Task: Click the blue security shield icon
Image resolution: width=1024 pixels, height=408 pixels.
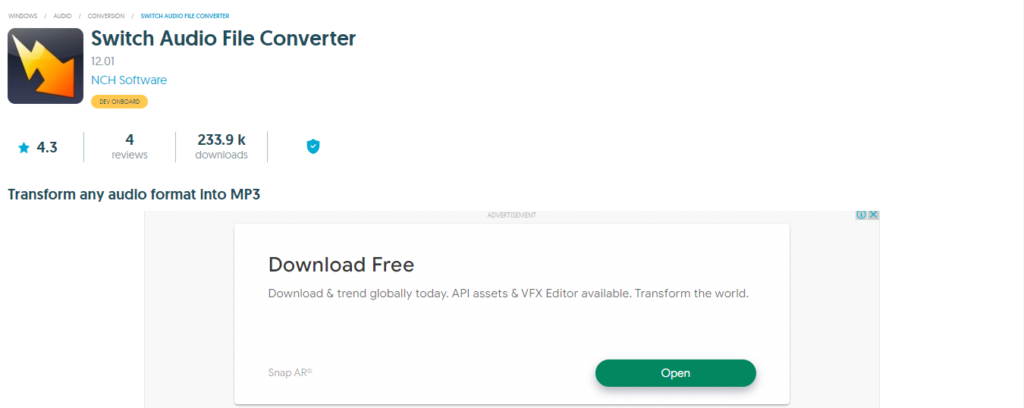Action: tap(313, 146)
